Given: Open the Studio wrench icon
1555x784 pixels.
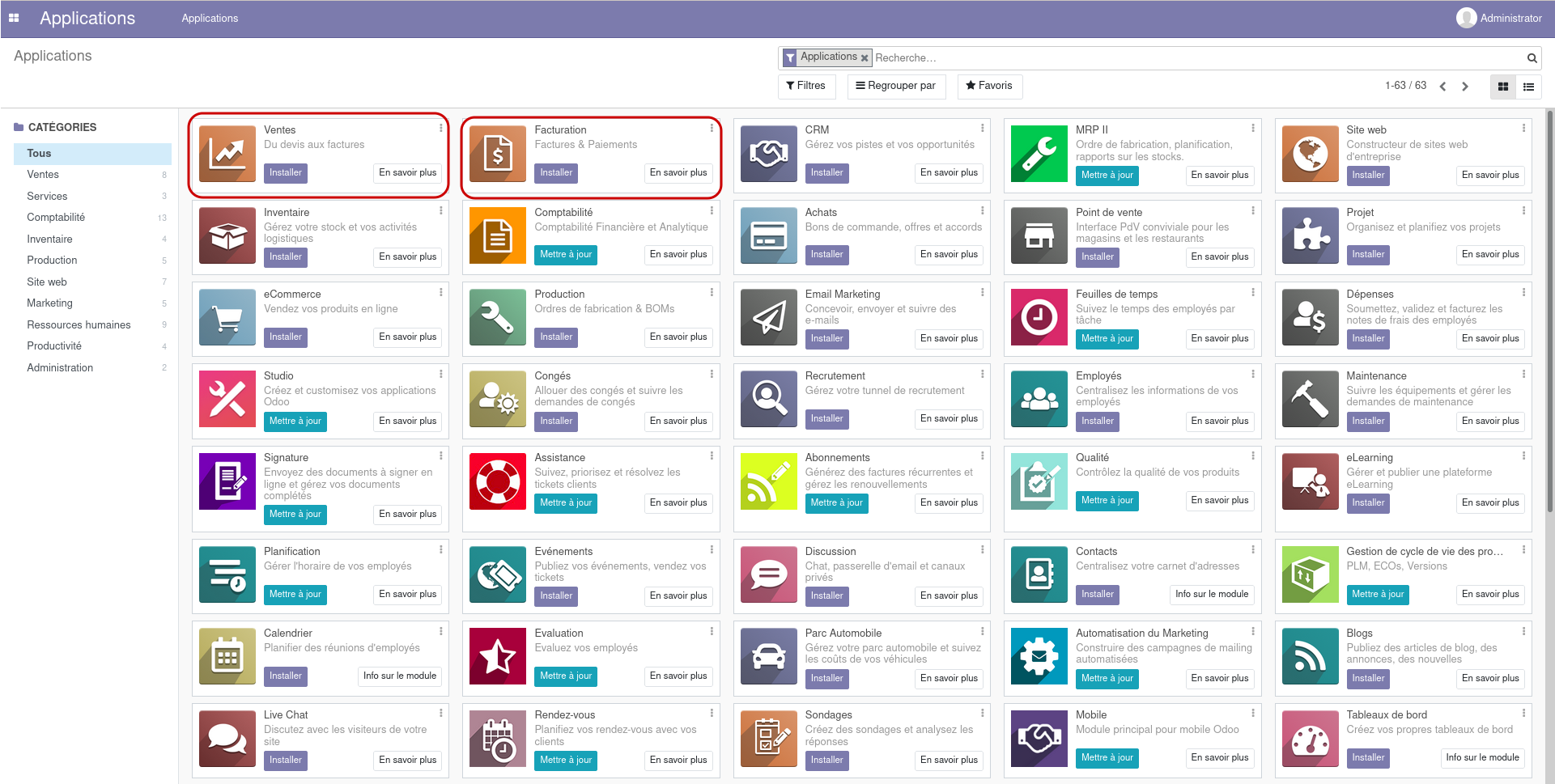Looking at the screenshot, I should (227, 398).
